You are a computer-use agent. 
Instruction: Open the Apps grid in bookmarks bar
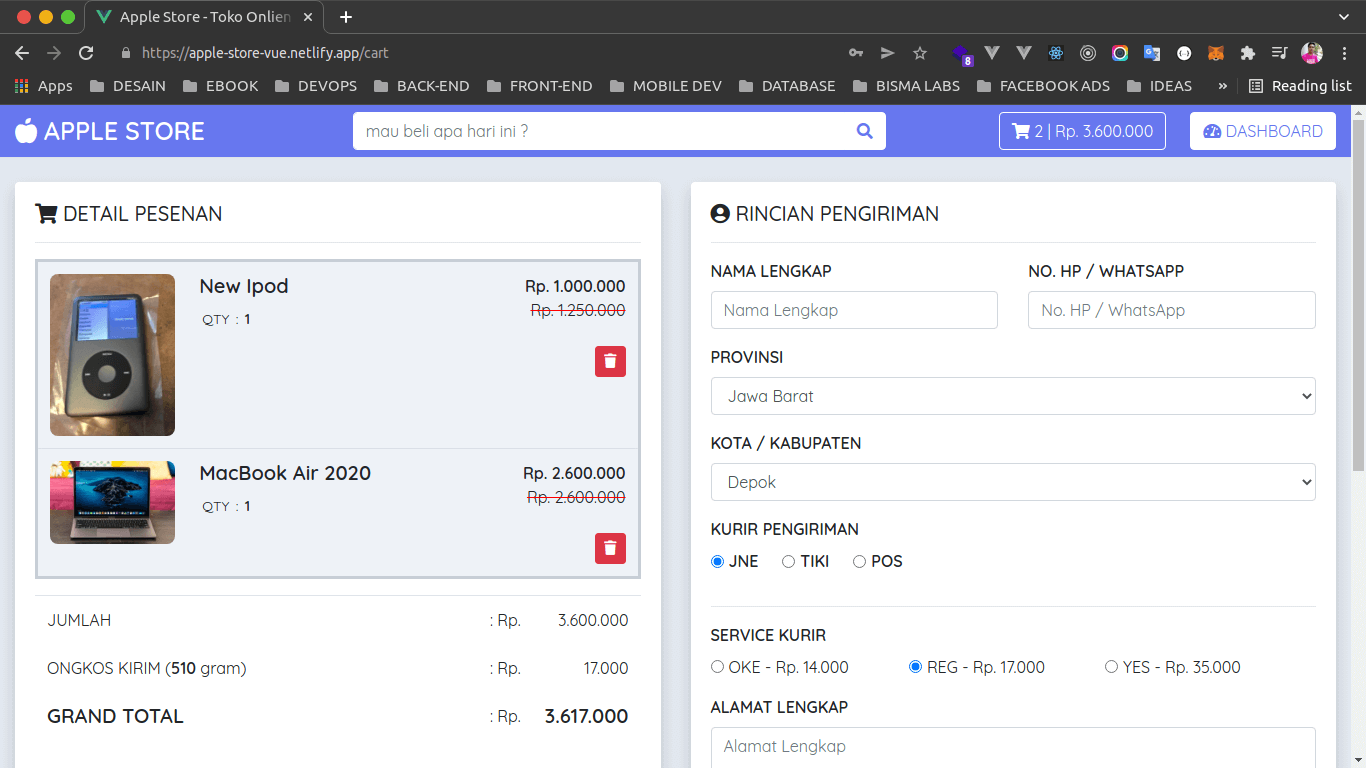[44, 86]
